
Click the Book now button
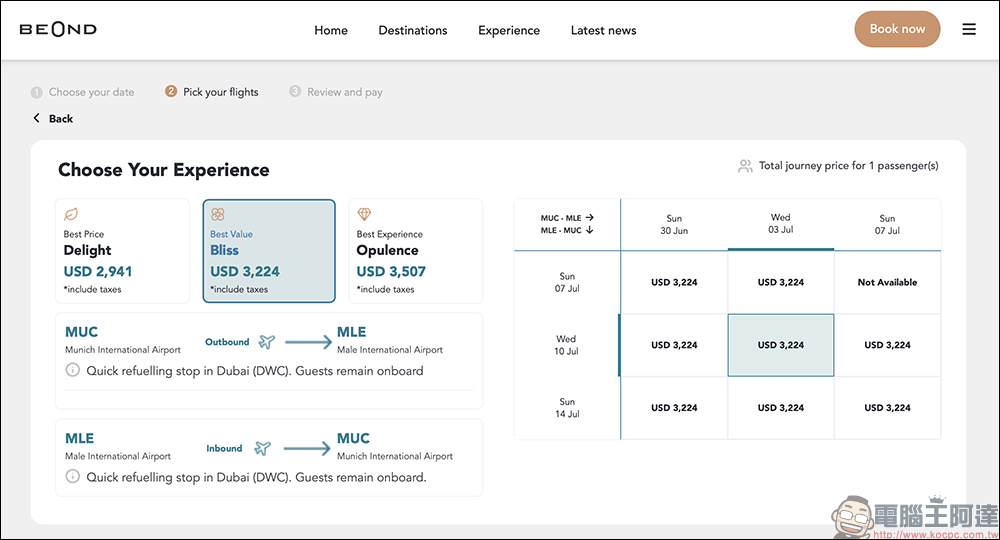tap(897, 29)
